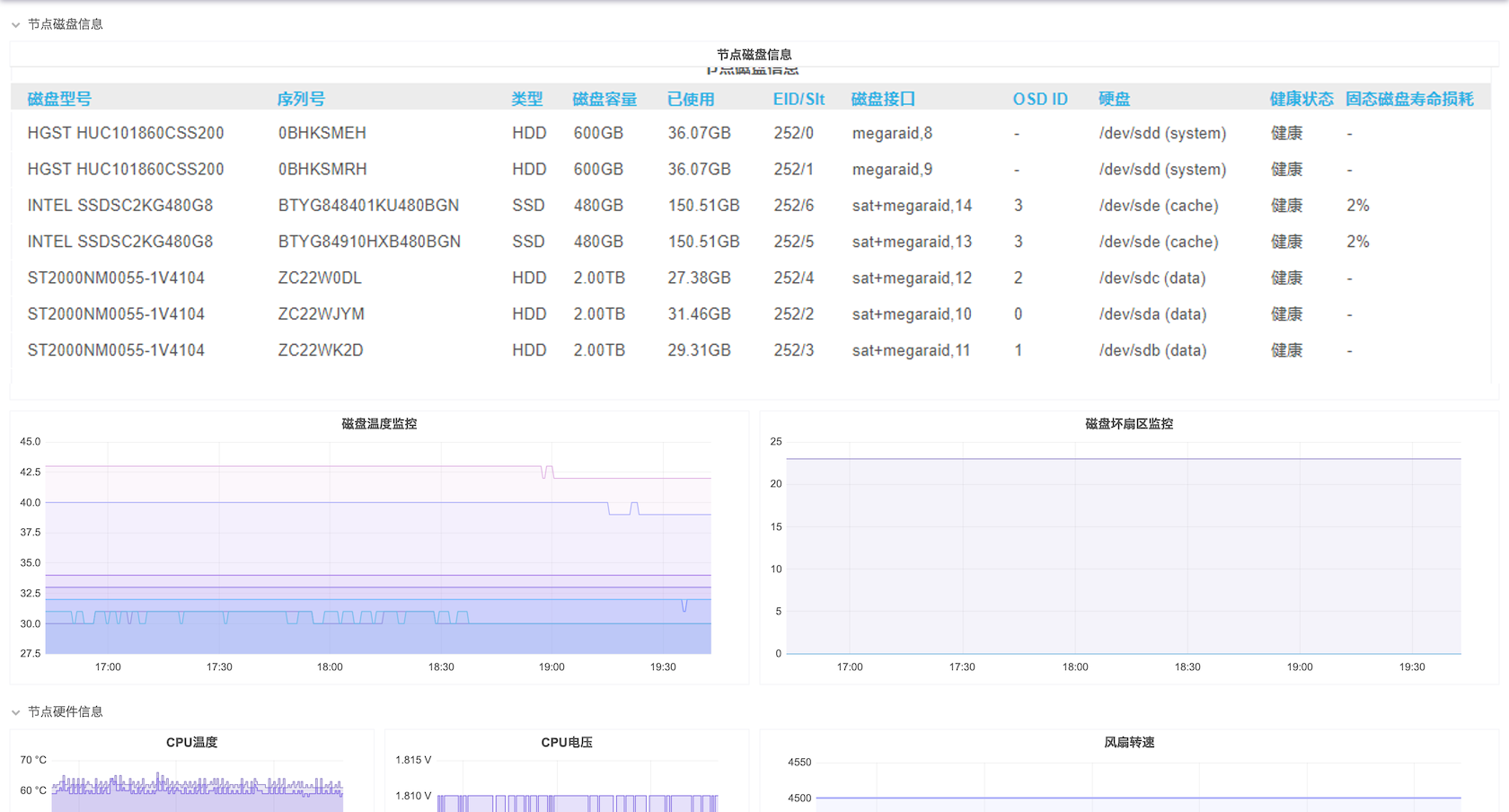Viewport: 1509px width, 812px height.
Task: Sort table by OSD ID column header
Action: click(1040, 99)
